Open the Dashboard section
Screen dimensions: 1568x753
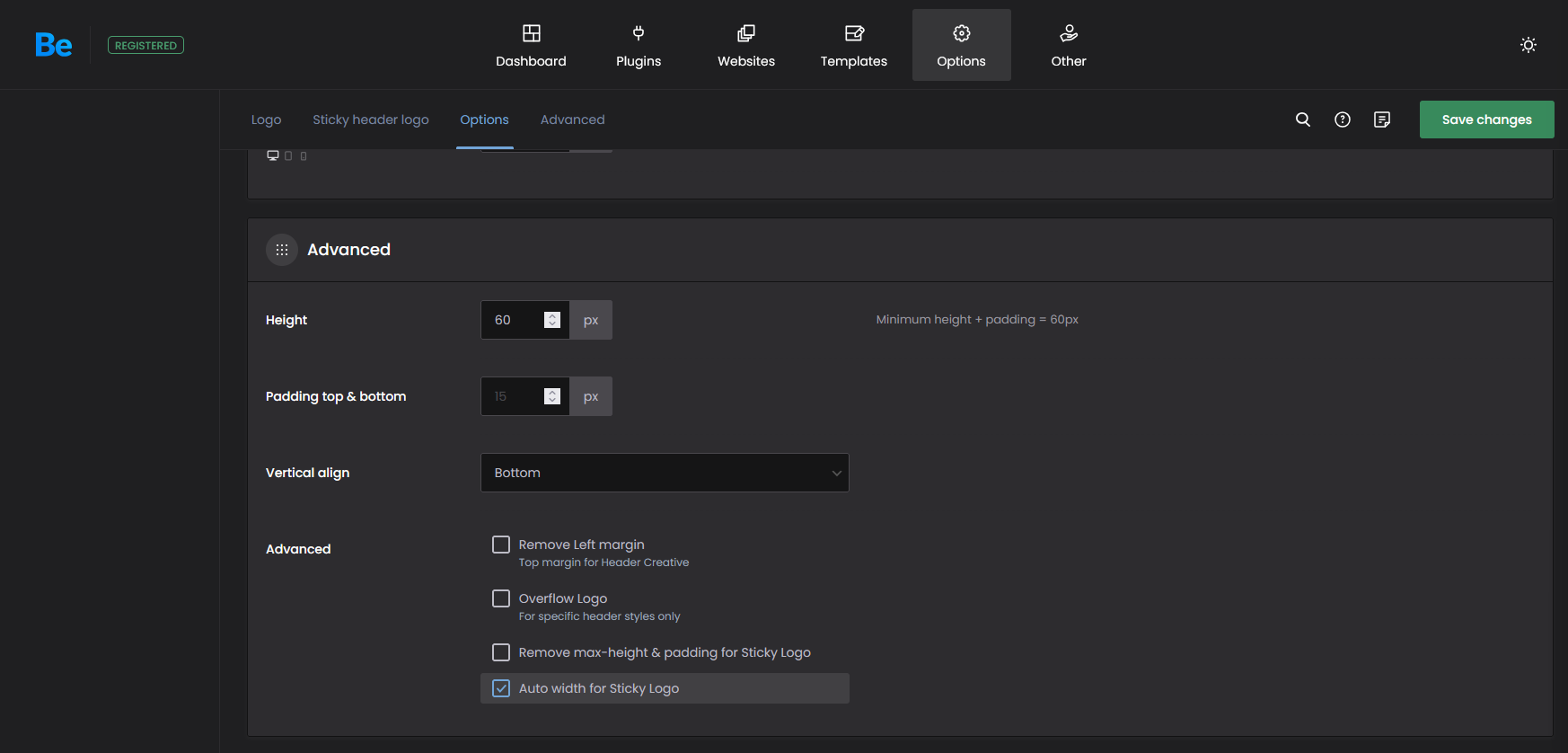pyautogui.click(x=531, y=45)
